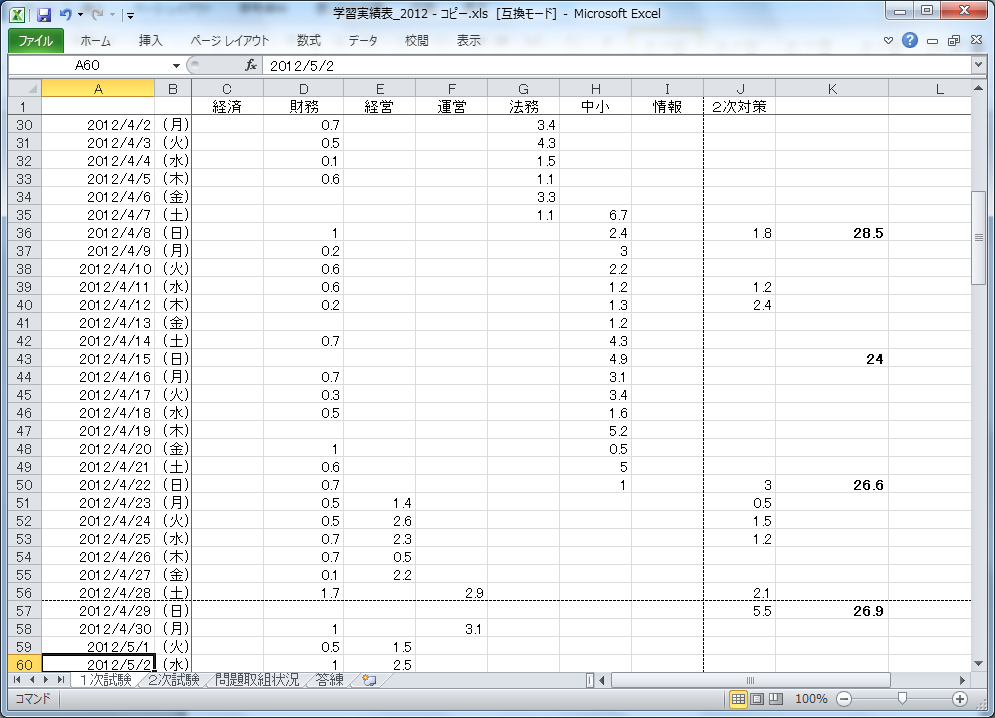Open the Name Box dropdown
This screenshot has width=995, height=718.
pos(176,65)
